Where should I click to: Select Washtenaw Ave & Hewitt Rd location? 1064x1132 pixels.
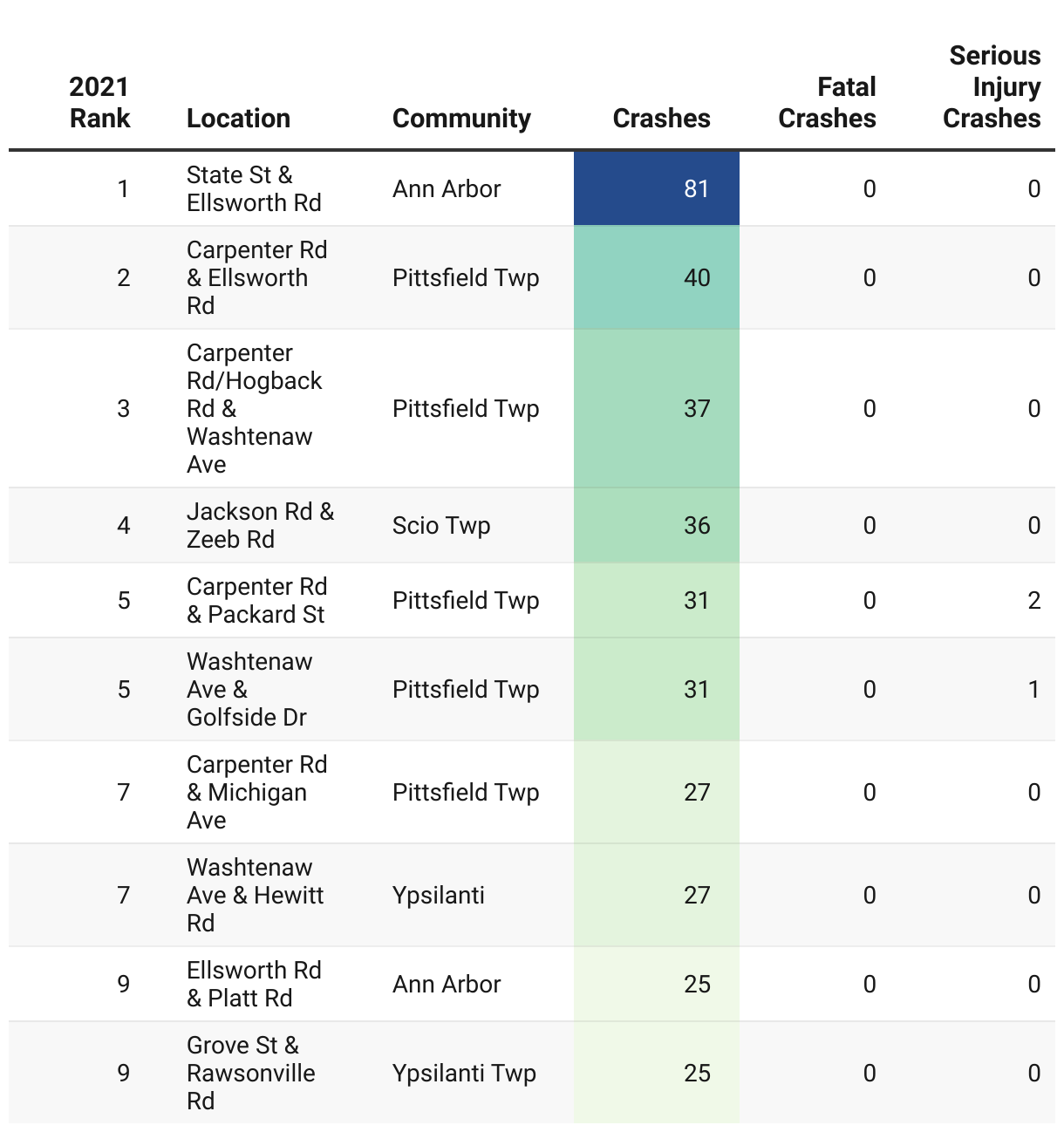pos(255,895)
